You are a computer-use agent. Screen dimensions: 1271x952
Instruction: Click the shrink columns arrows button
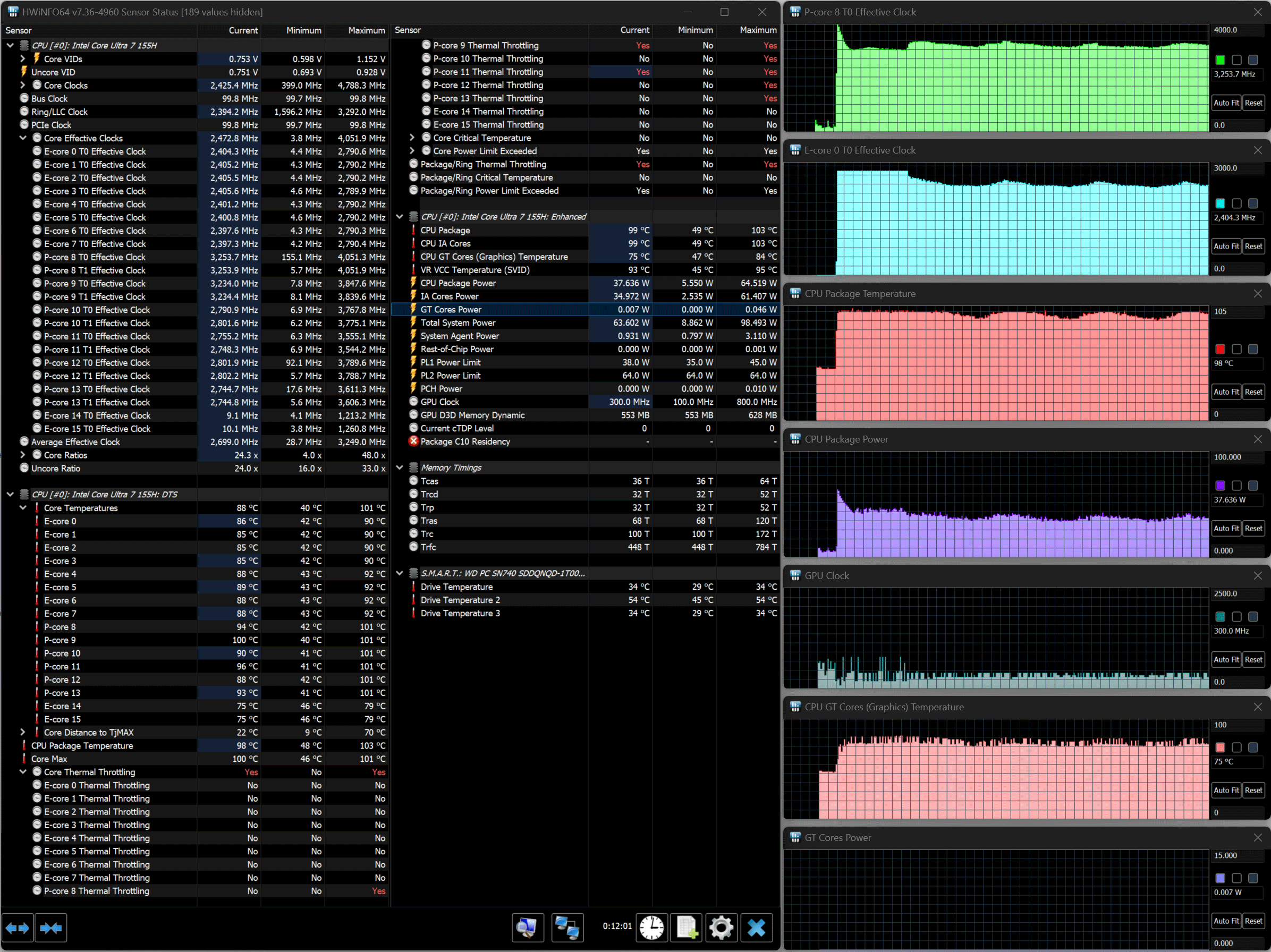[51, 927]
